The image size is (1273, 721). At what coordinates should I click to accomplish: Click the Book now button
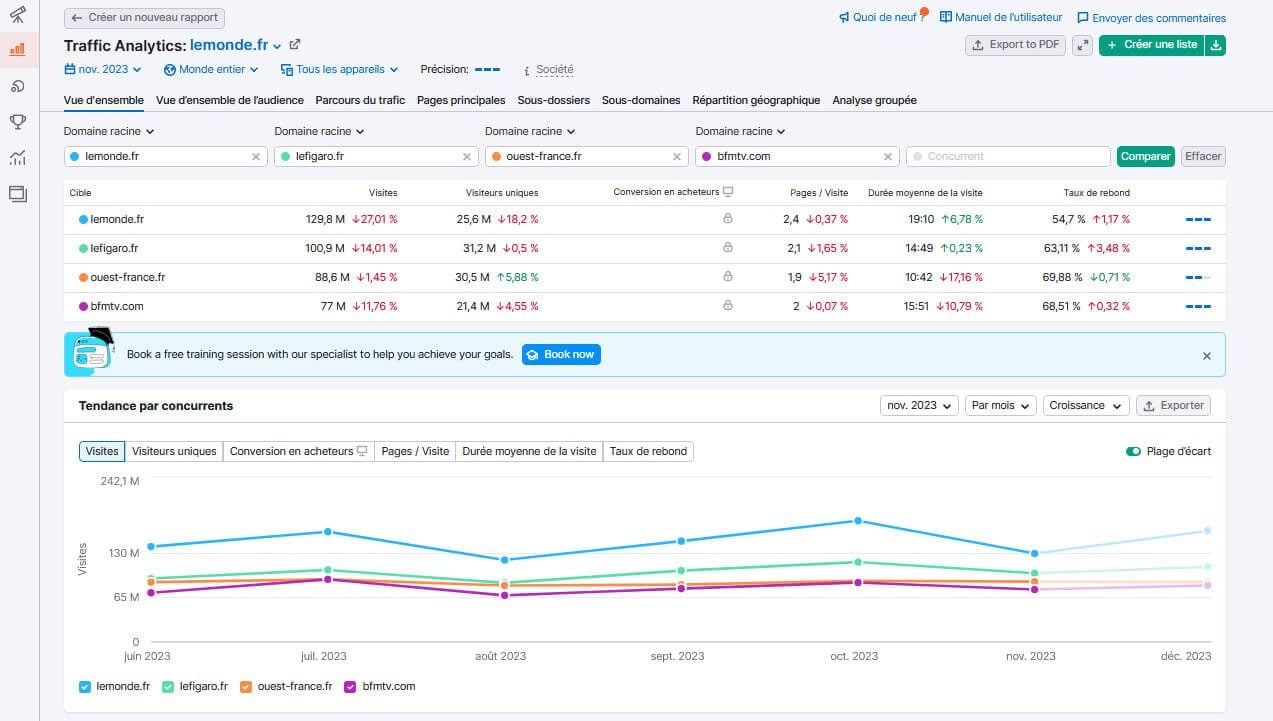[x=561, y=354]
